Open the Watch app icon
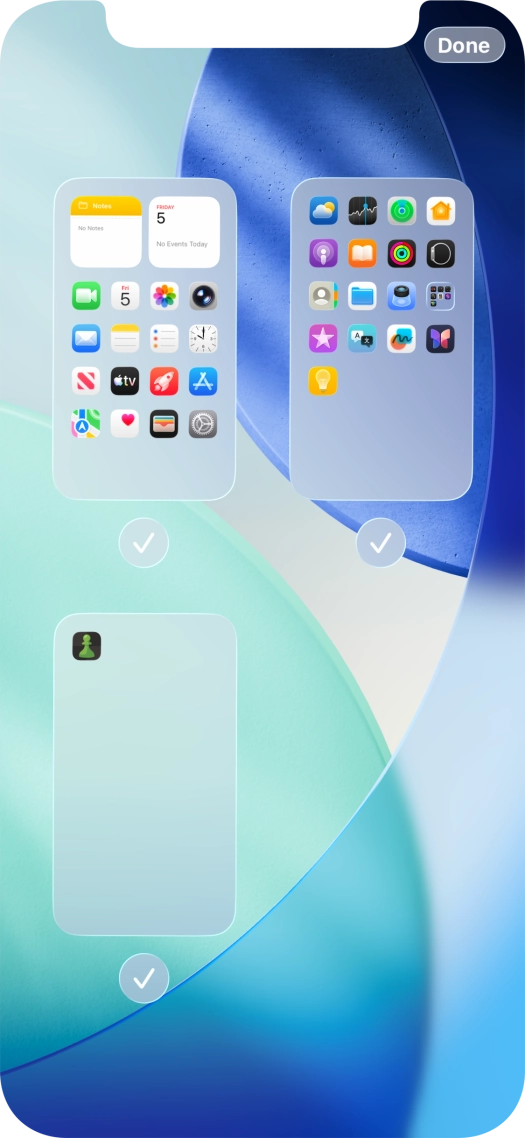Image resolution: width=525 pixels, height=1138 pixels. pos(441,253)
